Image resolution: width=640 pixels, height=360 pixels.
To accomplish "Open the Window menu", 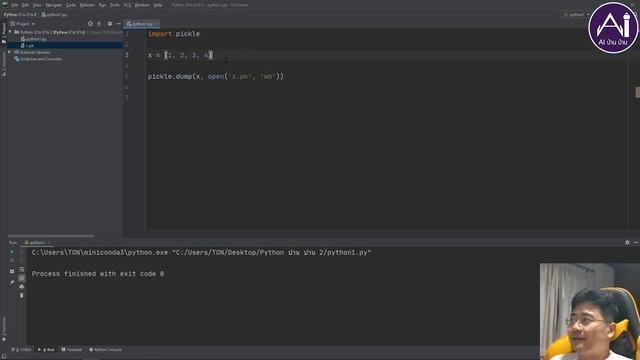I will 142,5.
